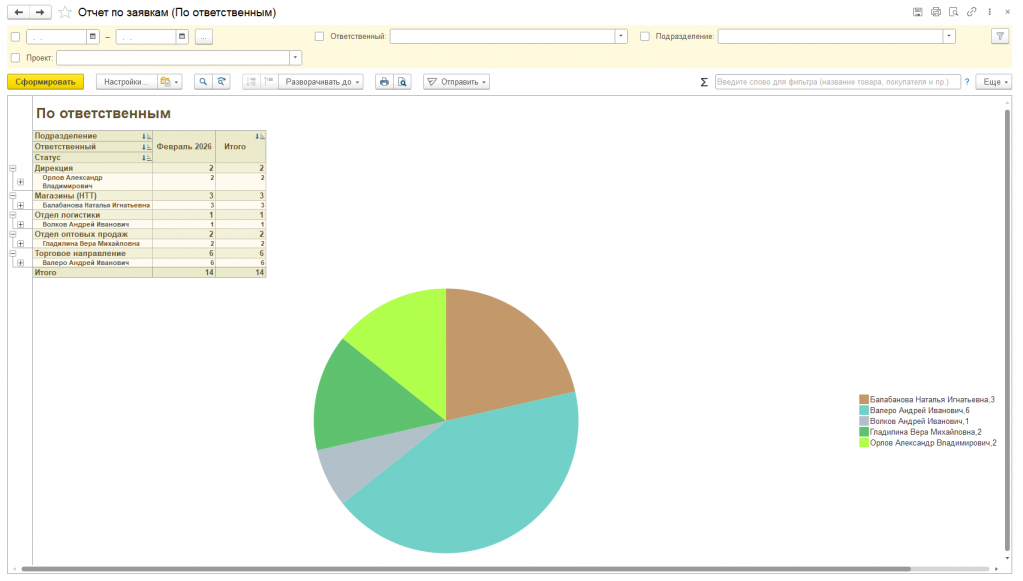
Task: Click Балабанова legend color swatch
Action: (864, 400)
